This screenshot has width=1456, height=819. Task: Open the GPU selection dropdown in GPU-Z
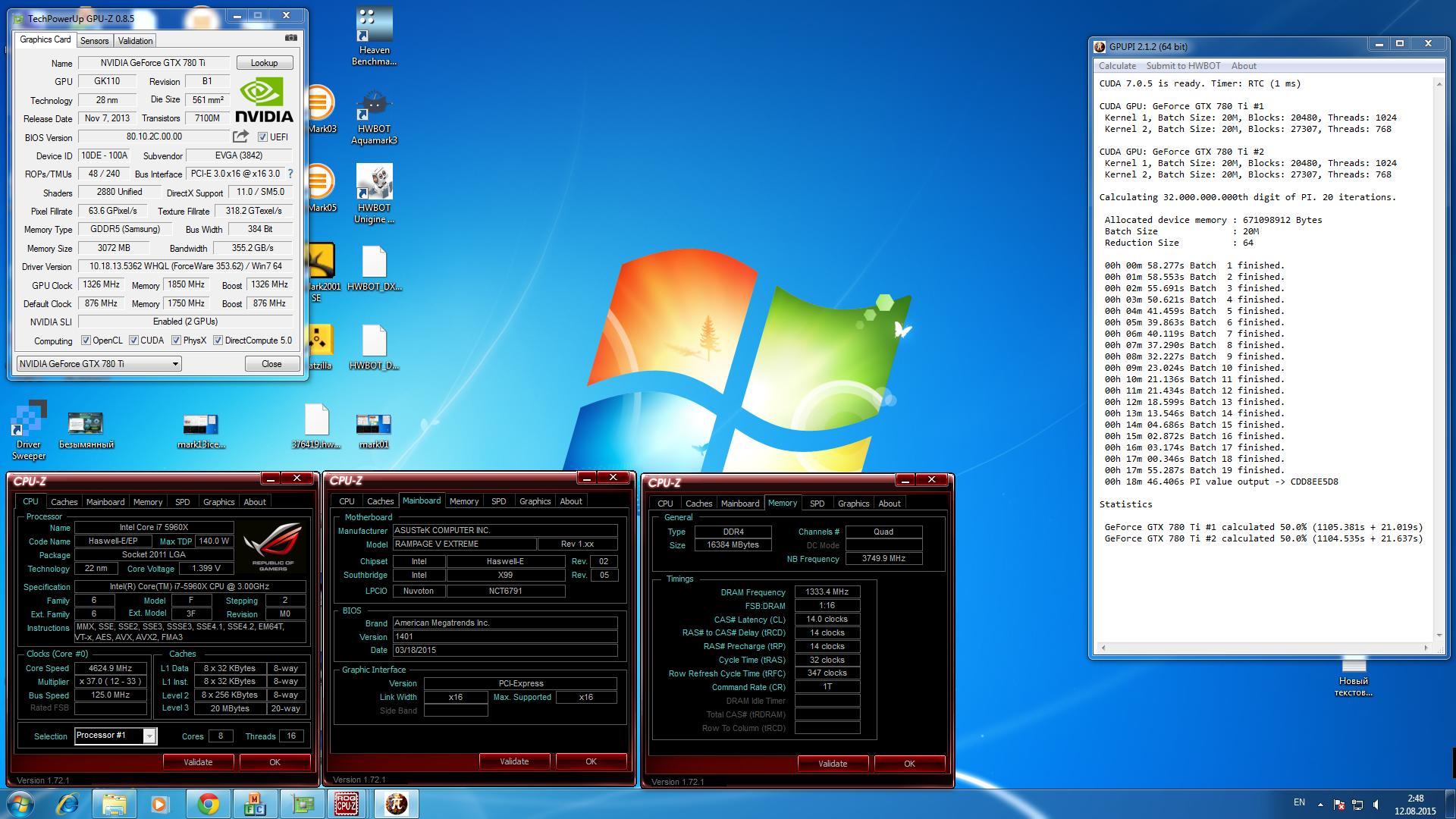click(x=99, y=364)
